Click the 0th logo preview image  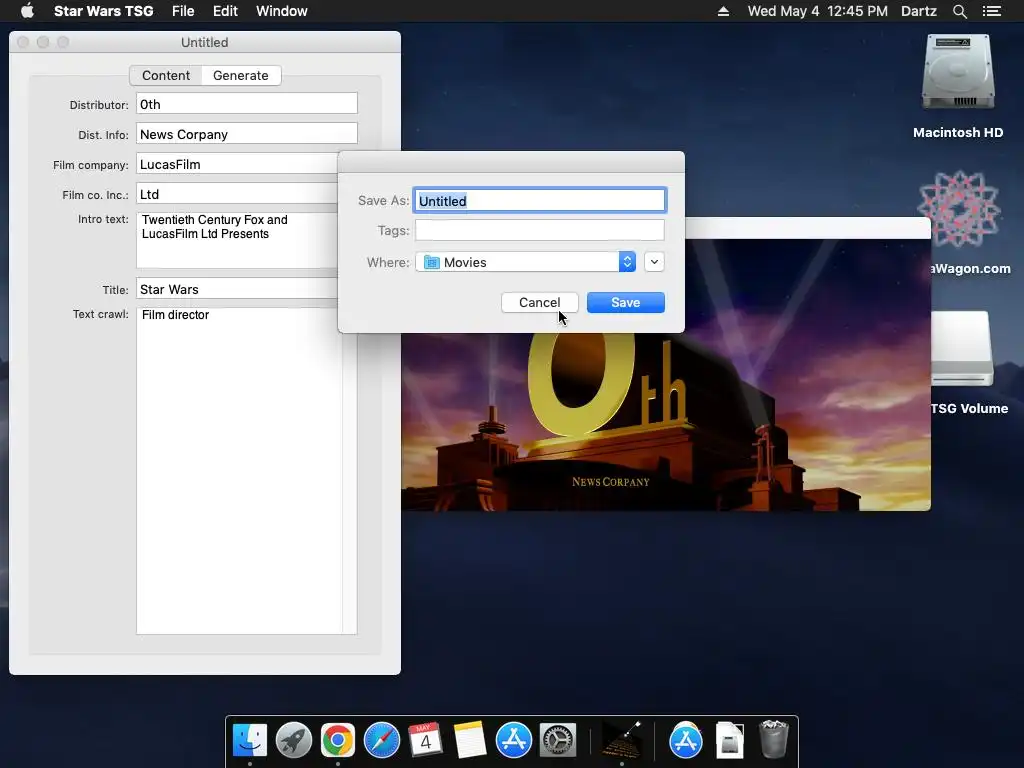pyautogui.click(x=666, y=375)
